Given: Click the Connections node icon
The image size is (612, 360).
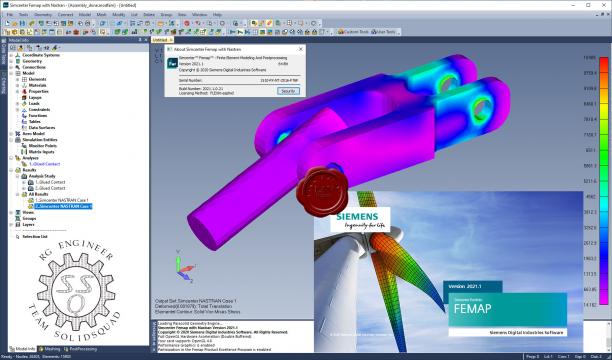Looking at the screenshot, I should click(x=18, y=67).
